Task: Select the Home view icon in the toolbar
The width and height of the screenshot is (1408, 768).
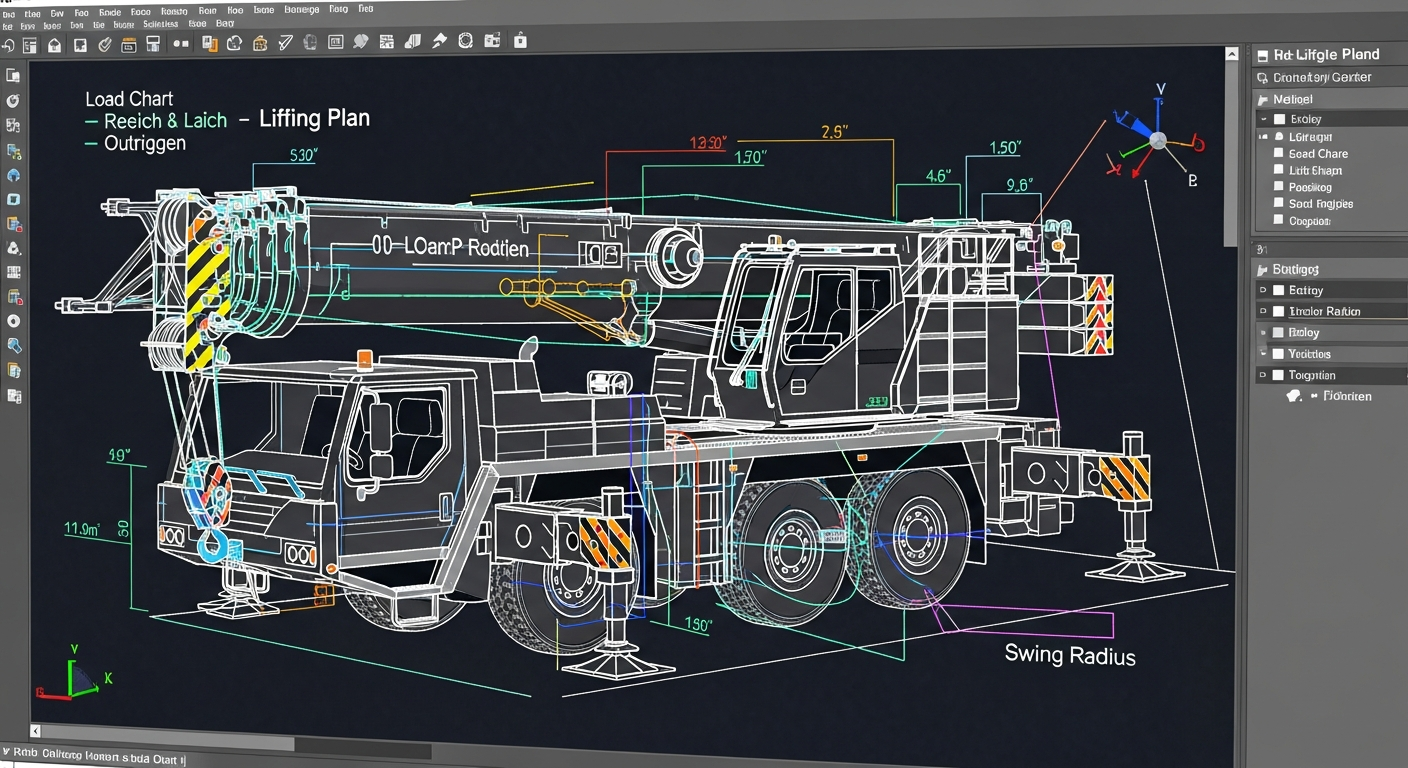Action: coord(54,43)
